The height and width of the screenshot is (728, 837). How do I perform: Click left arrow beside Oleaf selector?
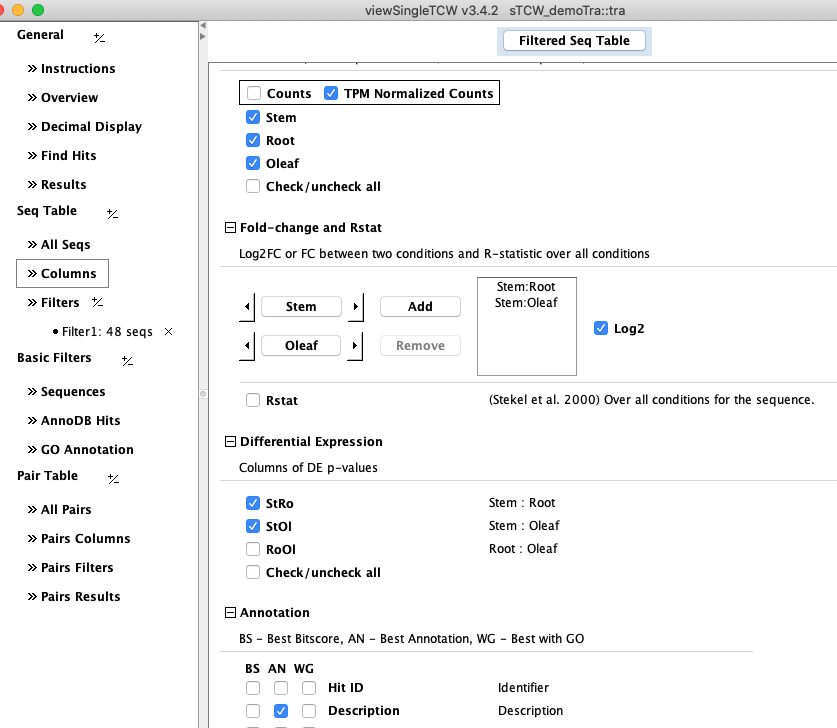(247, 346)
